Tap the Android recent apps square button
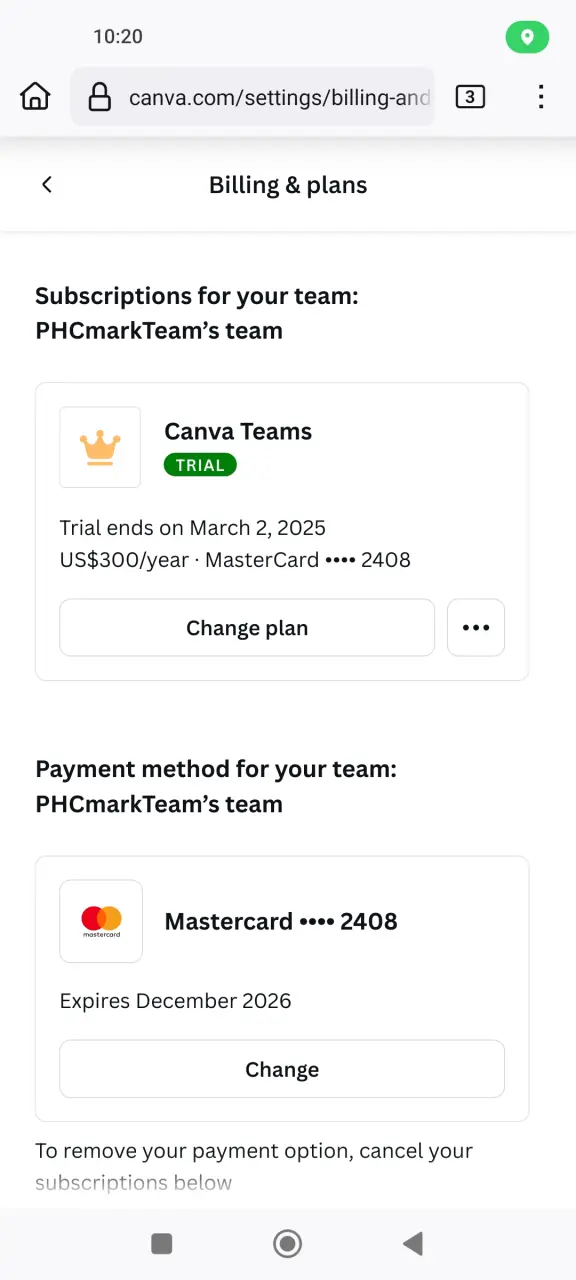This screenshot has height=1280, width=576. coord(162,1243)
